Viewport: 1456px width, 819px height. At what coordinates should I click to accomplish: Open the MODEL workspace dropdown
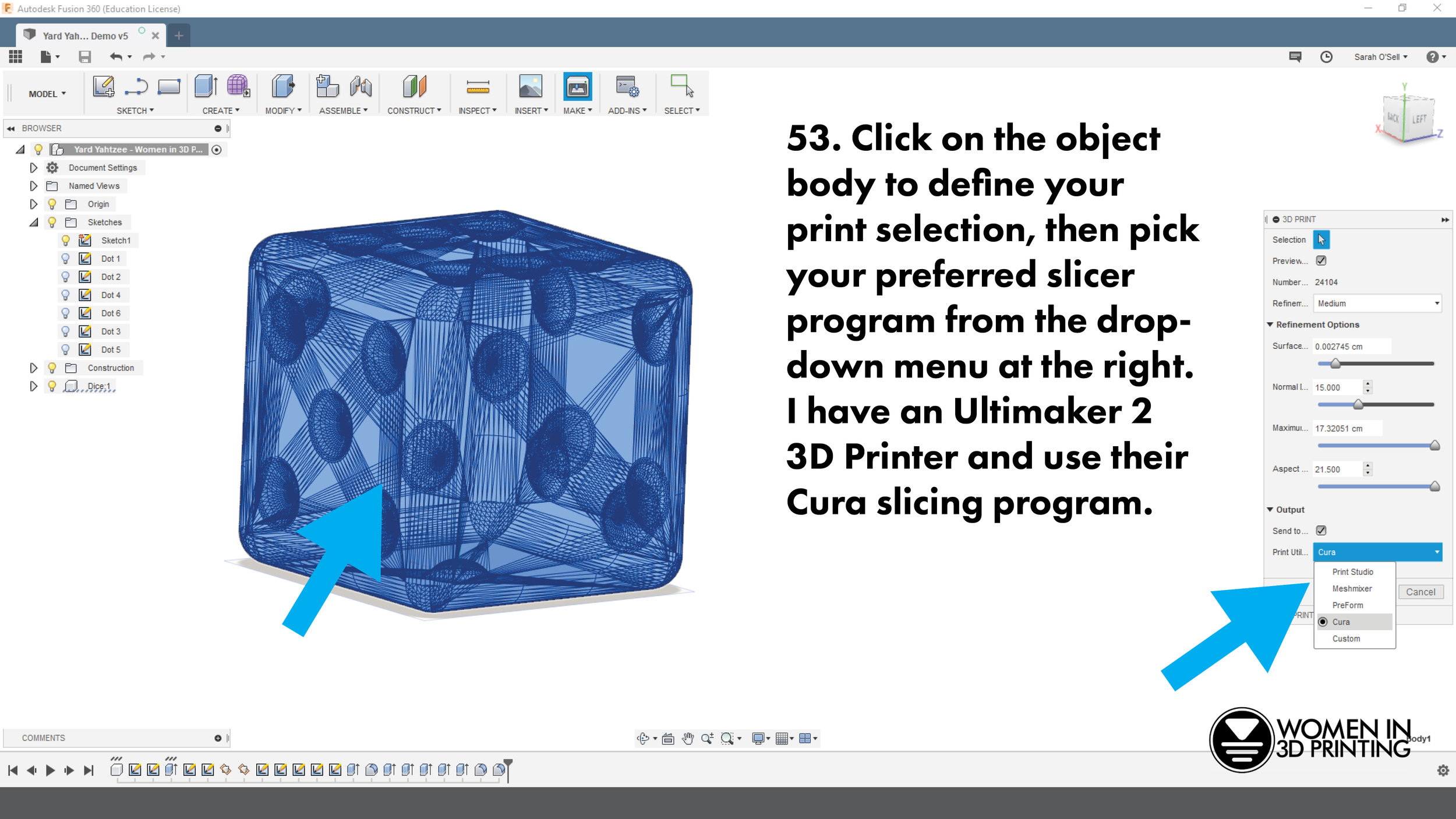pyautogui.click(x=47, y=94)
